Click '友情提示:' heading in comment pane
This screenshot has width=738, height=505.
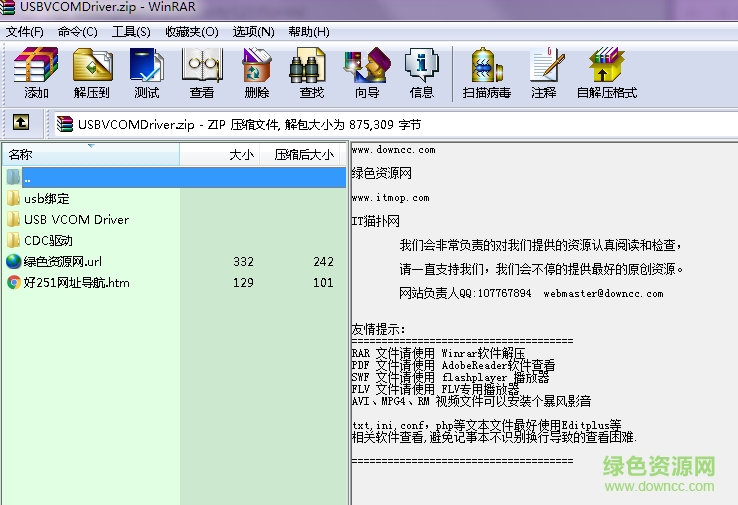(x=378, y=329)
